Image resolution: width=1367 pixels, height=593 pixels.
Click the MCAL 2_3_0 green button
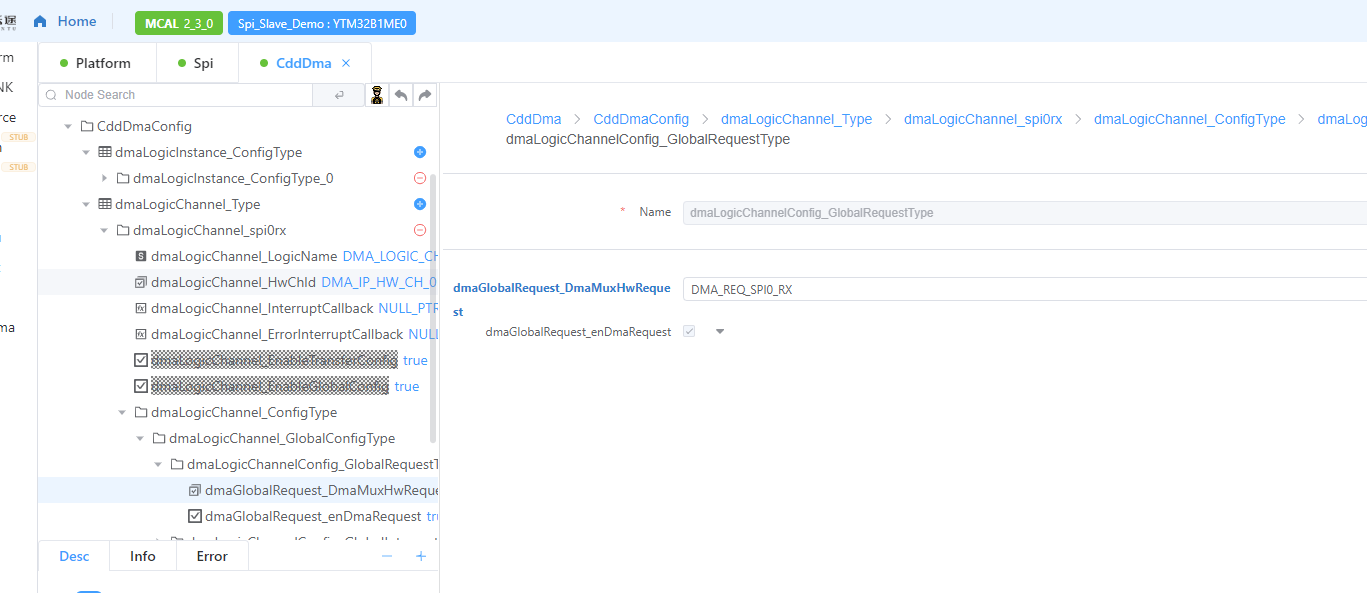point(179,23)
